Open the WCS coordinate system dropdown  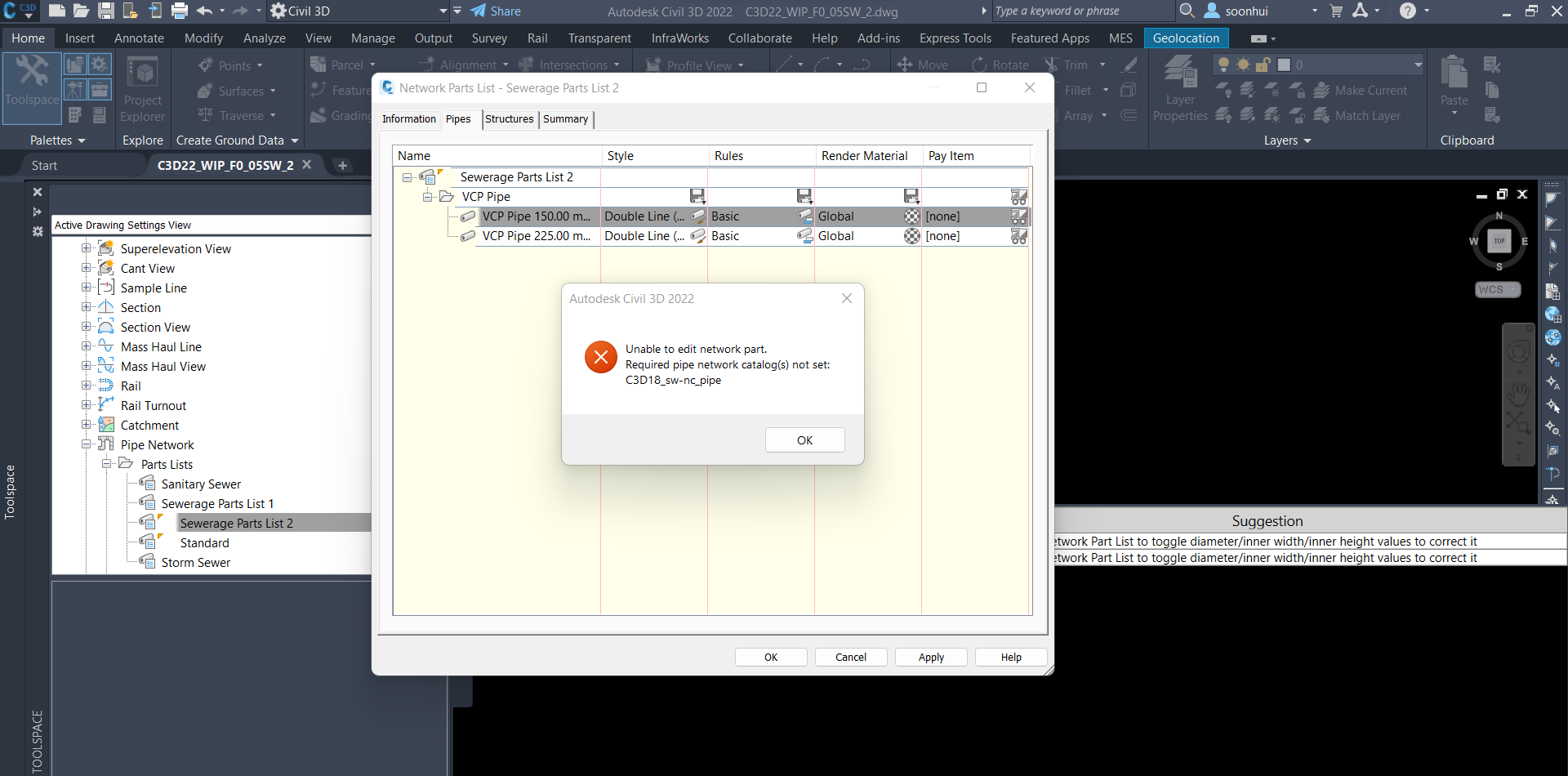point(1498,289)
